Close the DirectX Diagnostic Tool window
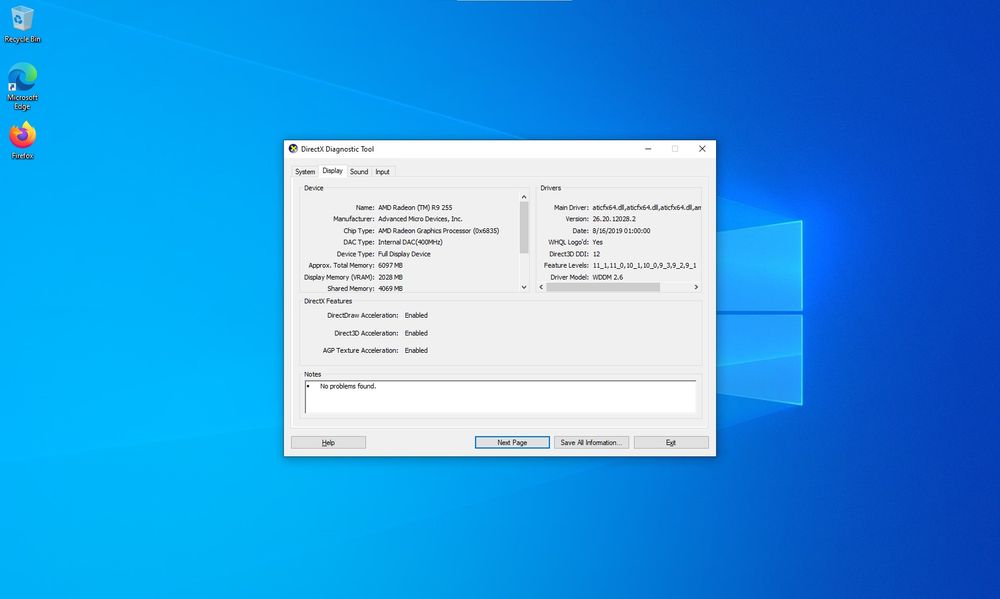 coord(702,149)
